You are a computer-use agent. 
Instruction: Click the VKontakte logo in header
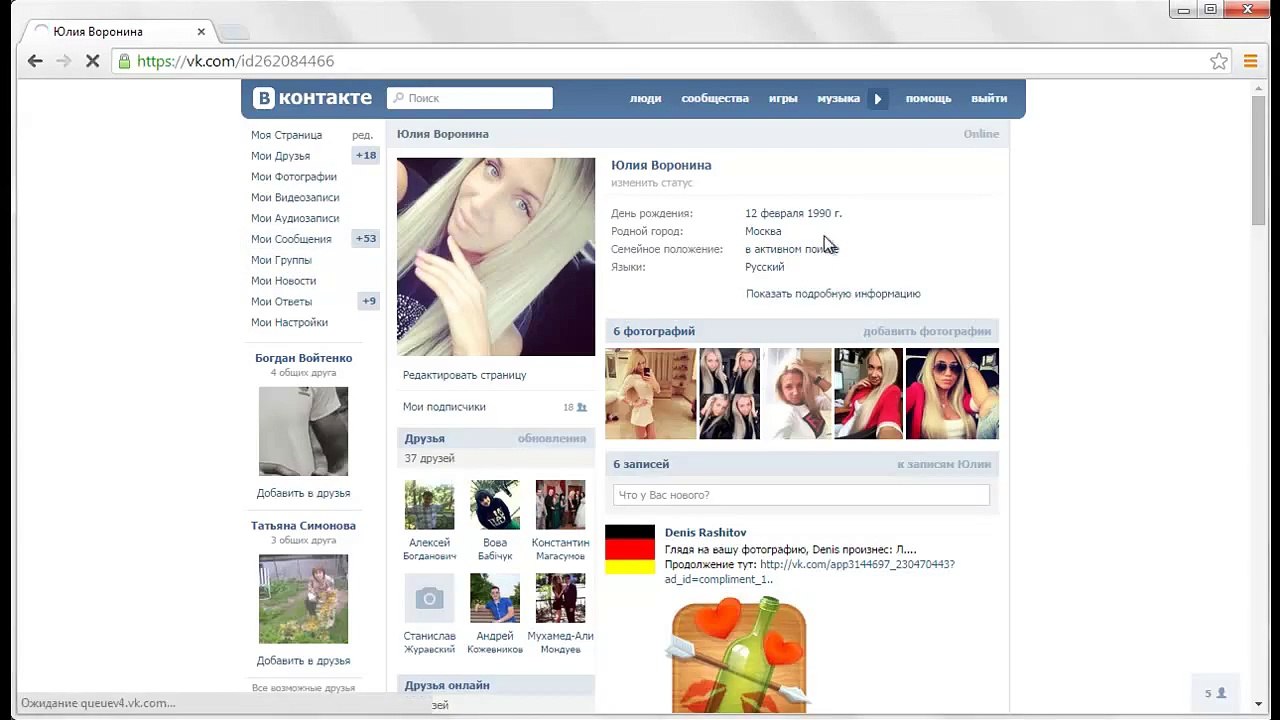tap(313, 98)
